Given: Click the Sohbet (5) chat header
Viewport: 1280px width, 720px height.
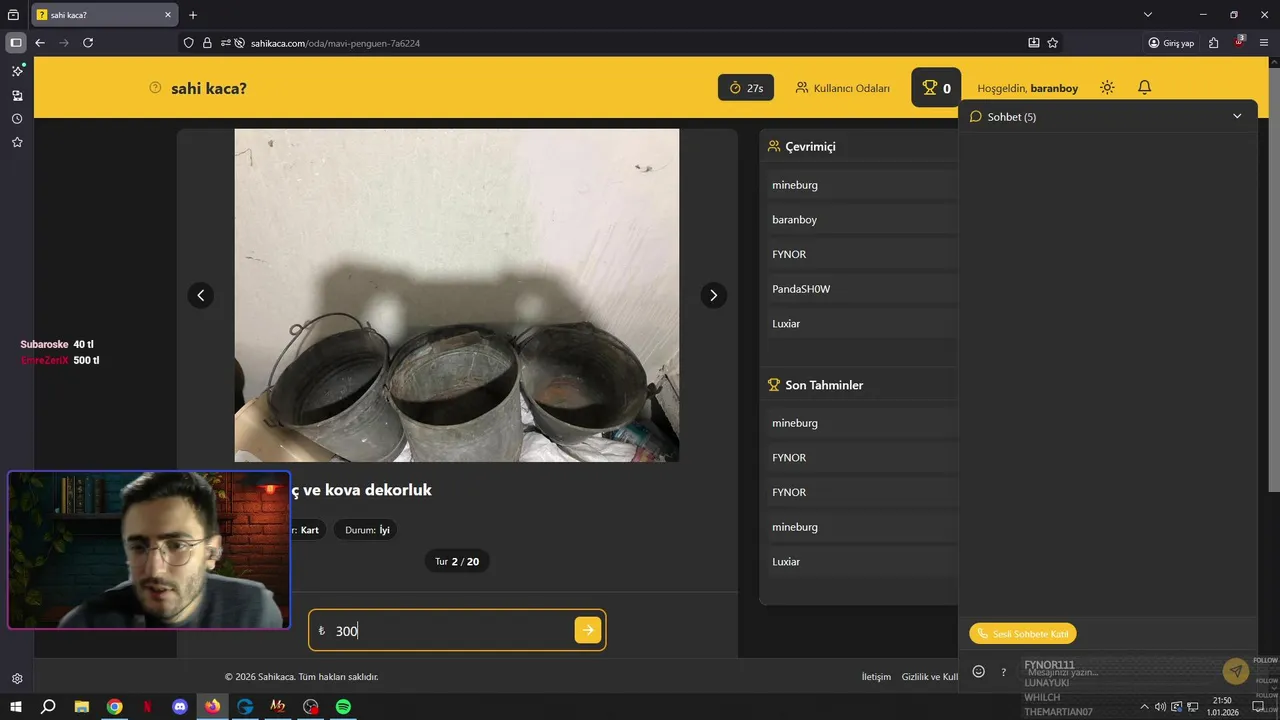Looking at the screenshot, I should (x=1107, y=116).
